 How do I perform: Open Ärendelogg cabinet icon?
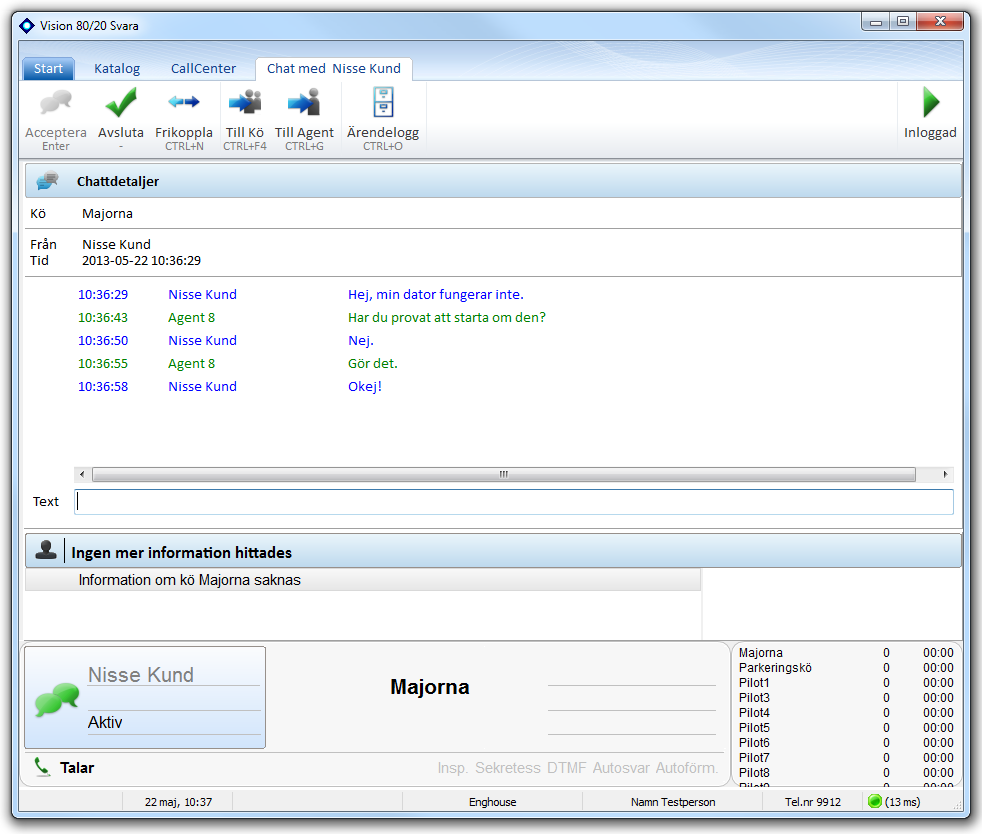click(x=383, y=102)
